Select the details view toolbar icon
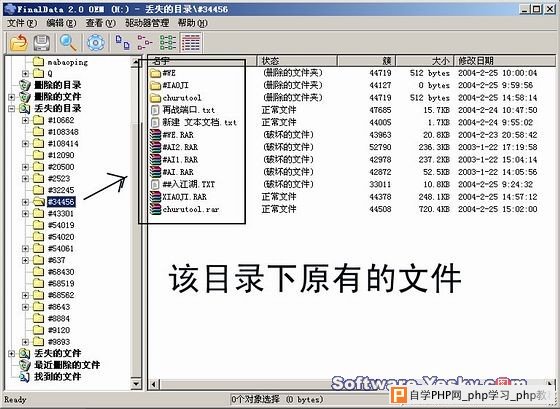The height and width of the screenshot is (409, 560). pos(191,42)
